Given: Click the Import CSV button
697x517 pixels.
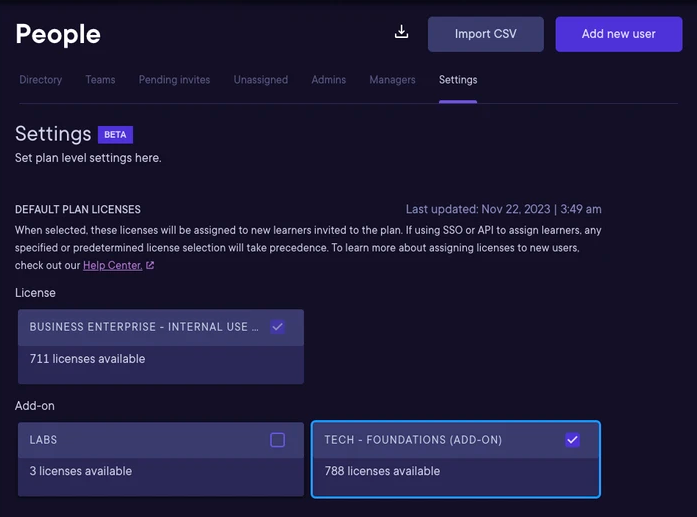Looking at the screenshot, I should click(485, 34).
